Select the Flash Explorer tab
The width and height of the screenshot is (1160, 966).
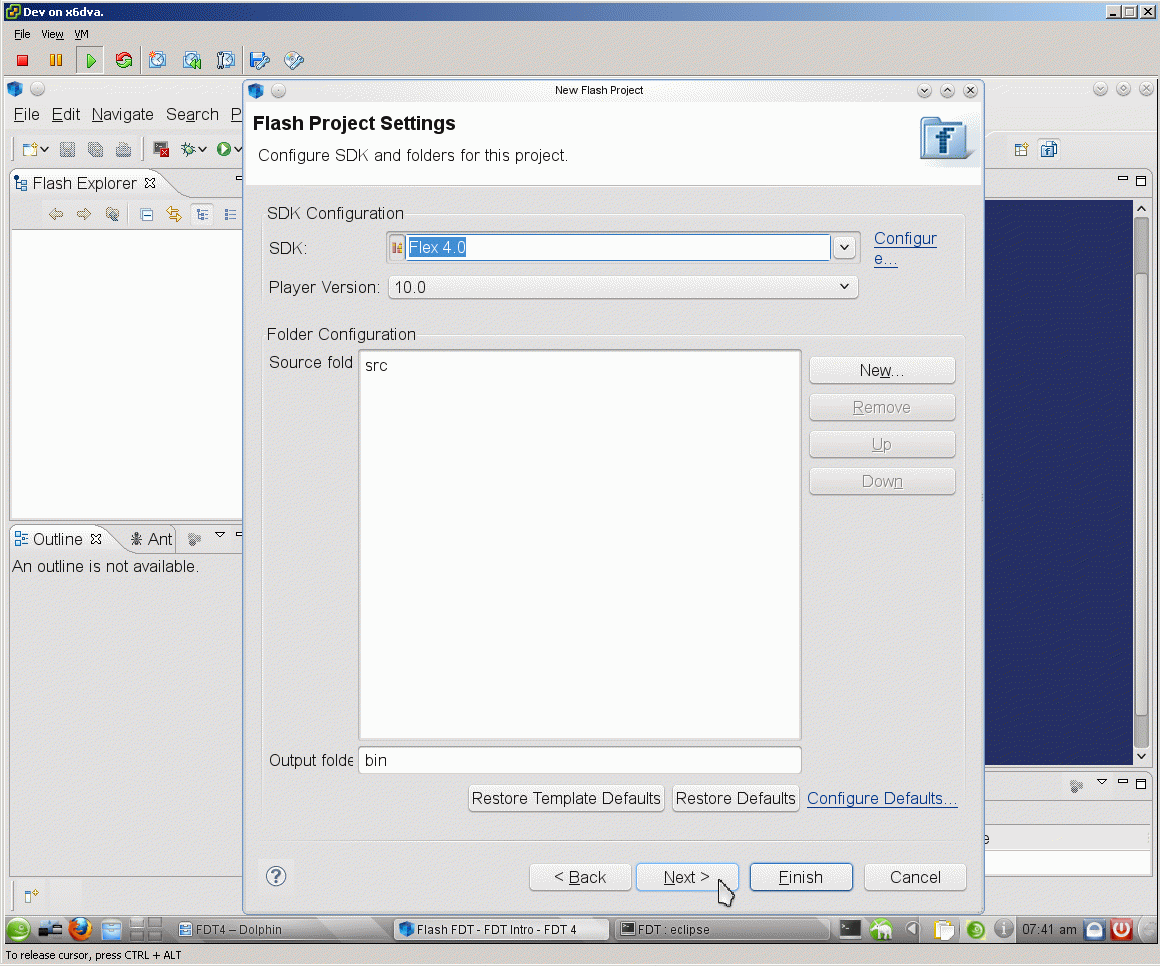tap(84, 183)
